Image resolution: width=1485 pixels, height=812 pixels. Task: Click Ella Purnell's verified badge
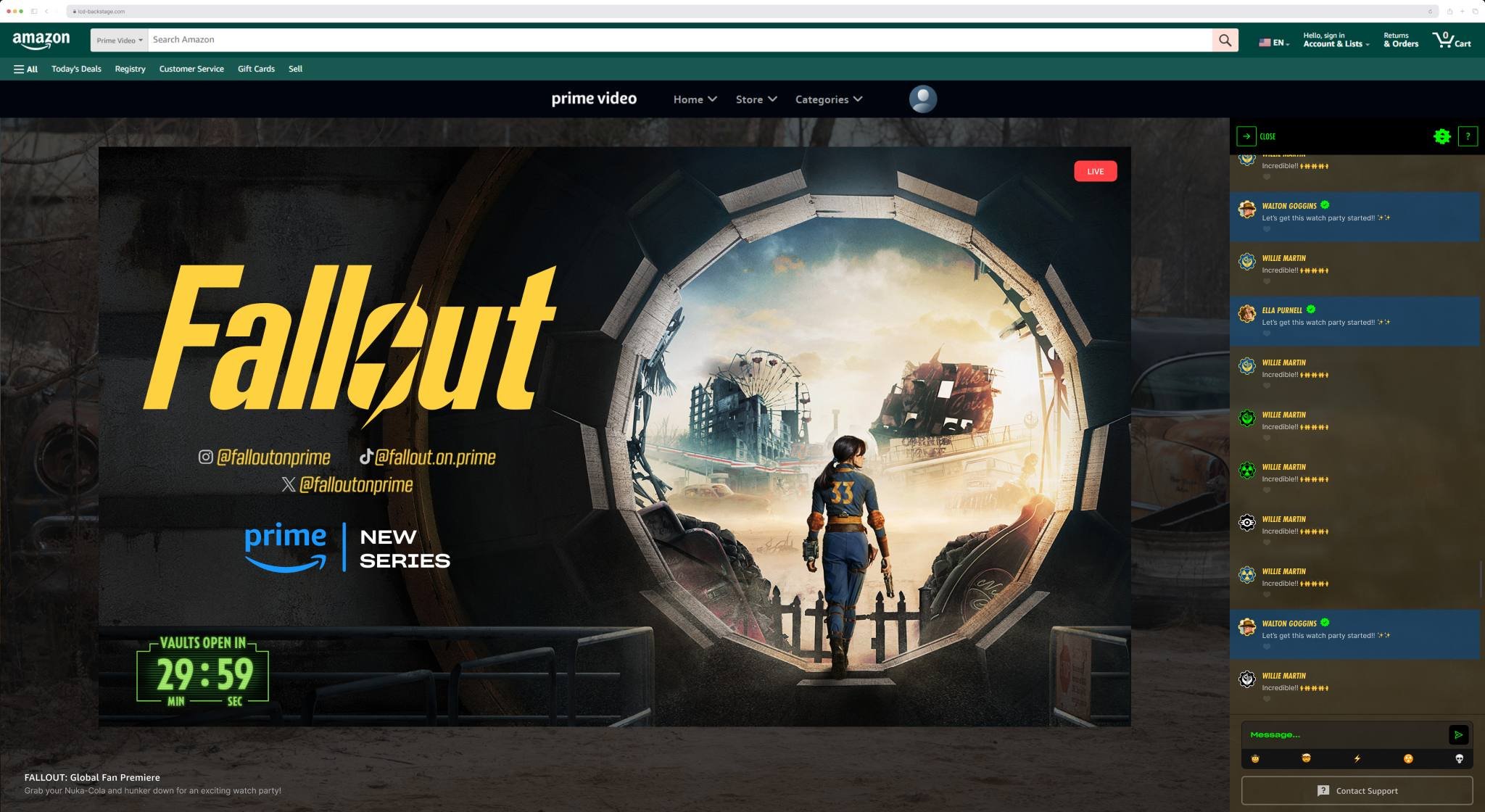coord(1311,310)
